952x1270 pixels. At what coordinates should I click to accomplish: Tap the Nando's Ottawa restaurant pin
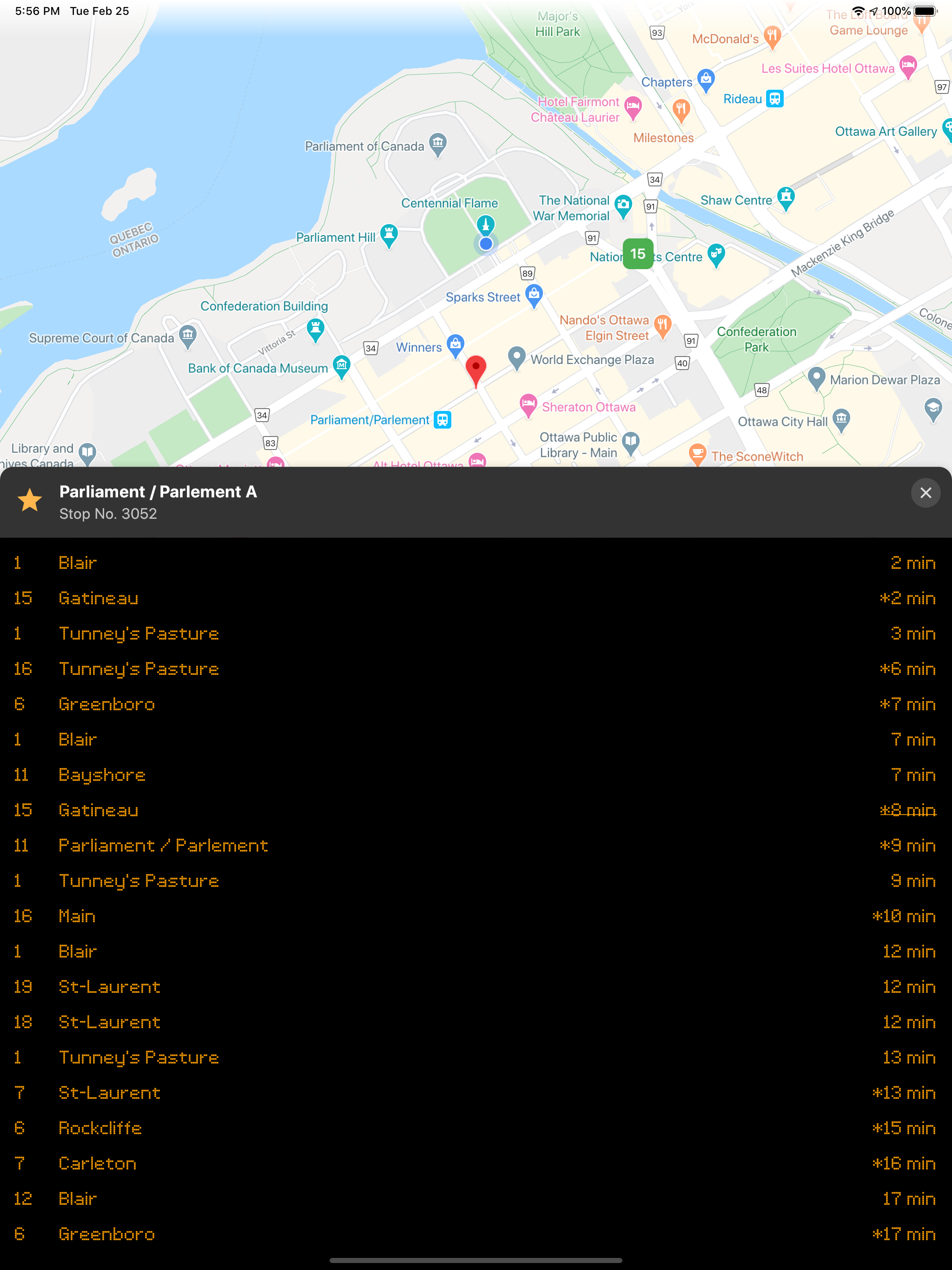point(662,327)
